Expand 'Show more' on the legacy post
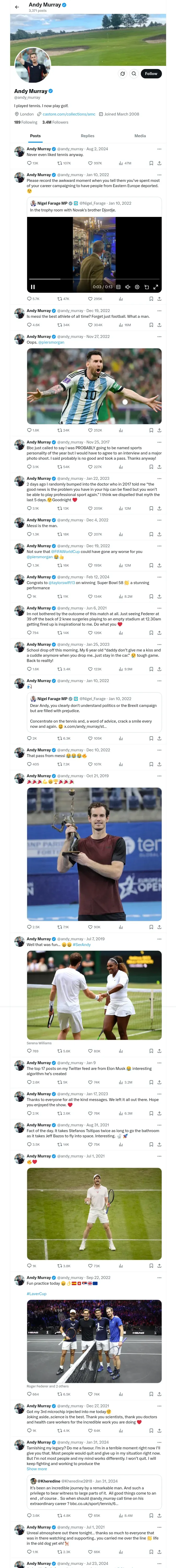Image resolution: width=176 pixels, height=1568 pixels. pos(37,1469)
